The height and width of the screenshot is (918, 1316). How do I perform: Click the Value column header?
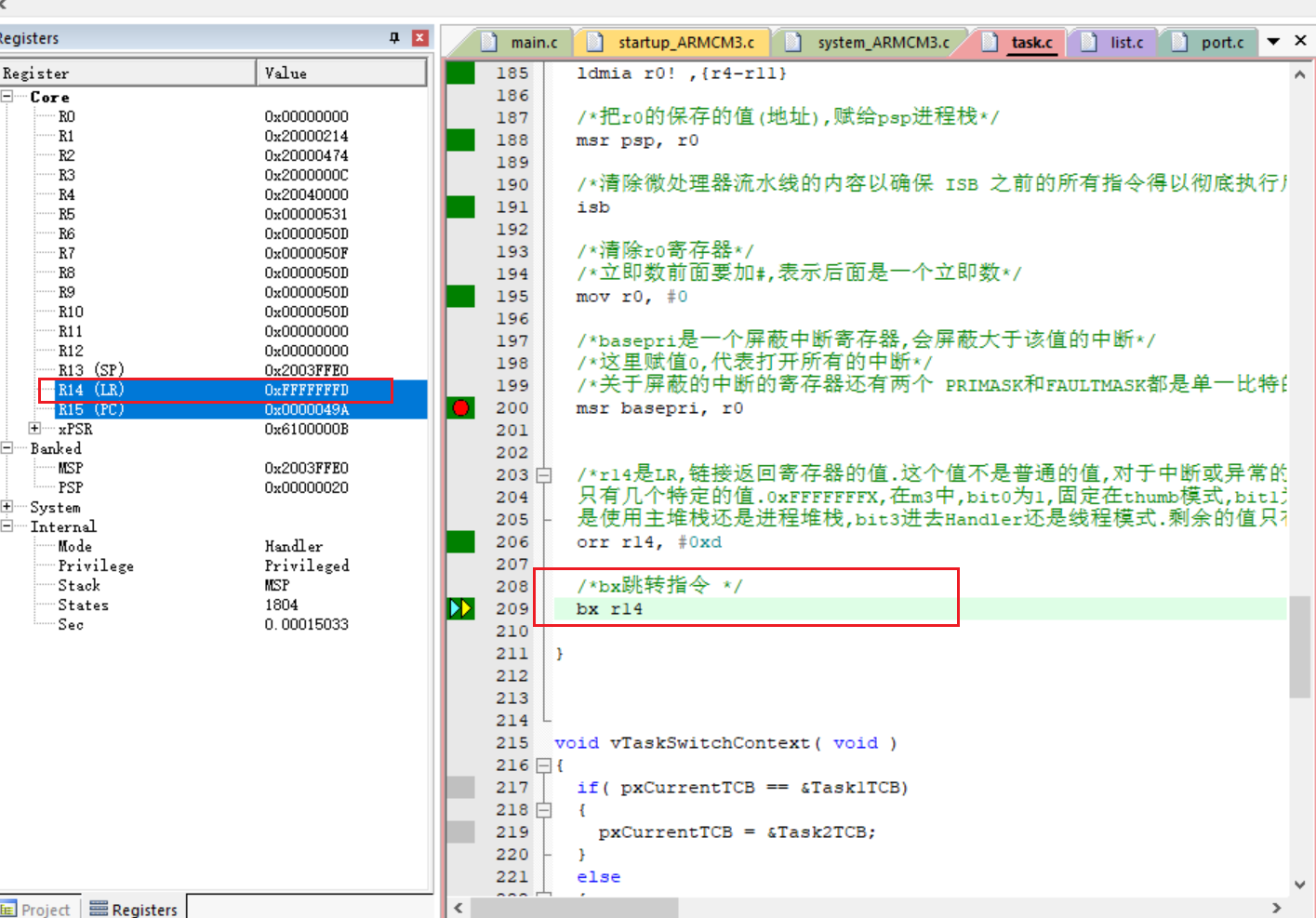(x=341, y=73)
